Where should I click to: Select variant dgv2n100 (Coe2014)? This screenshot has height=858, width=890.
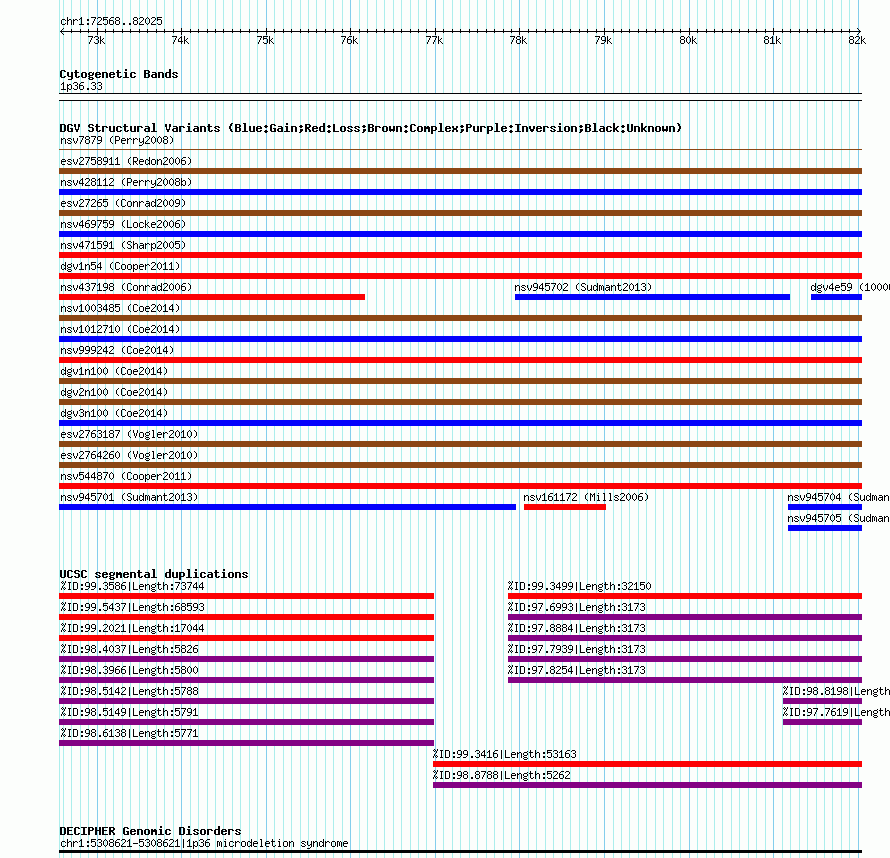pyautogui.click(x=114, y=392)
